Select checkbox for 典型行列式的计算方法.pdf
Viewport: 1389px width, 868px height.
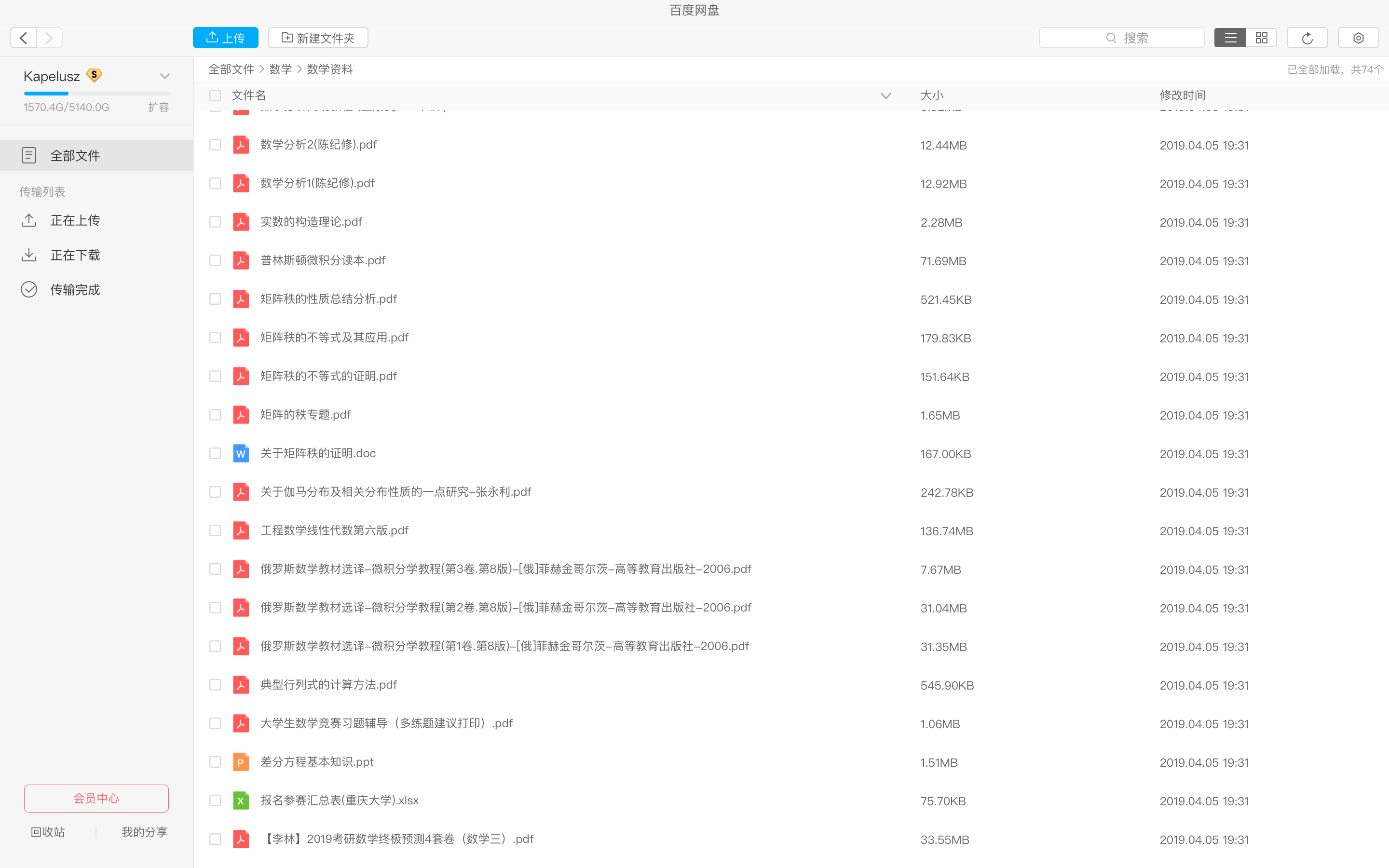coord(215,685)
